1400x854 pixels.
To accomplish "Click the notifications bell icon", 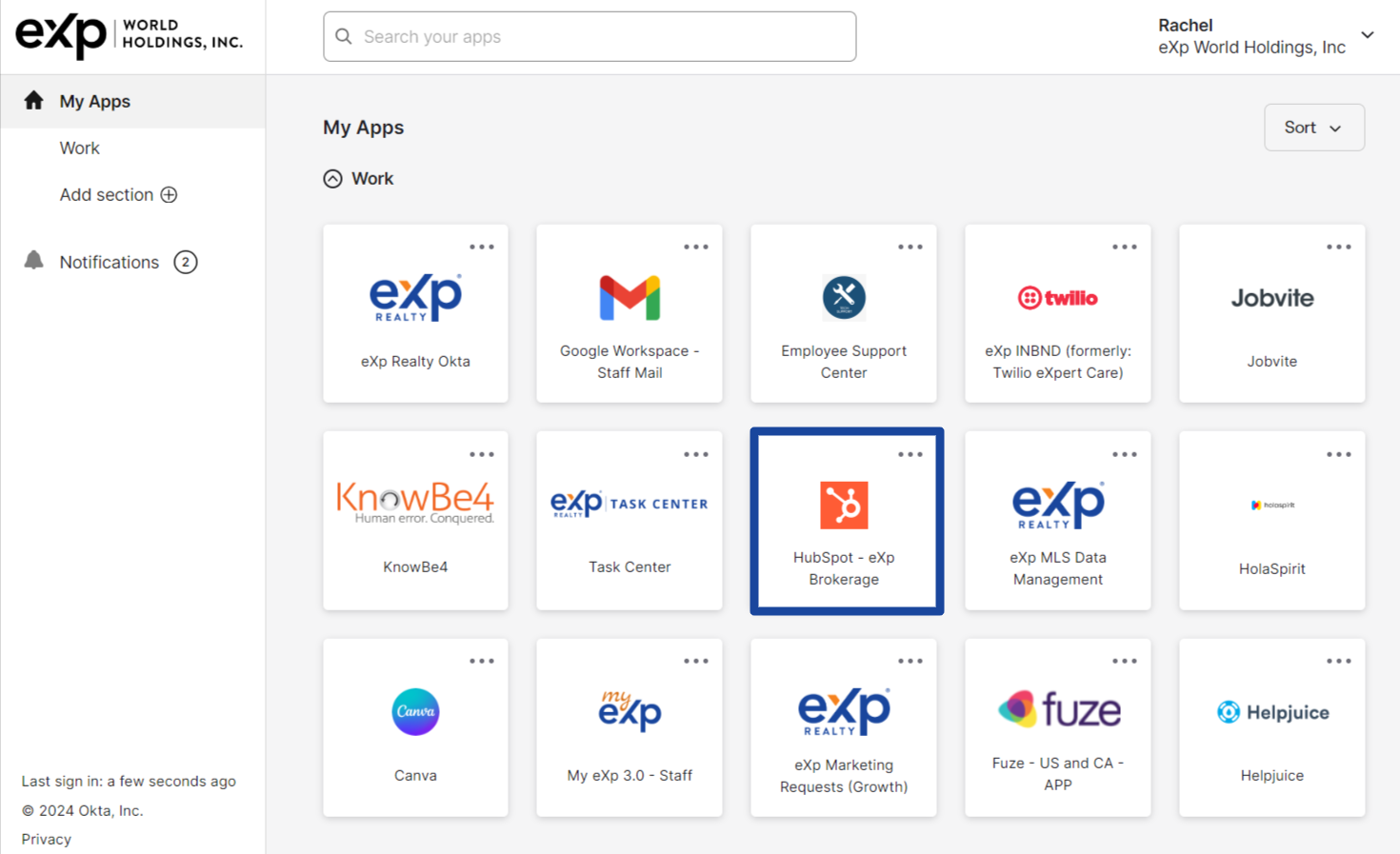I will click(x=33, y=260).
